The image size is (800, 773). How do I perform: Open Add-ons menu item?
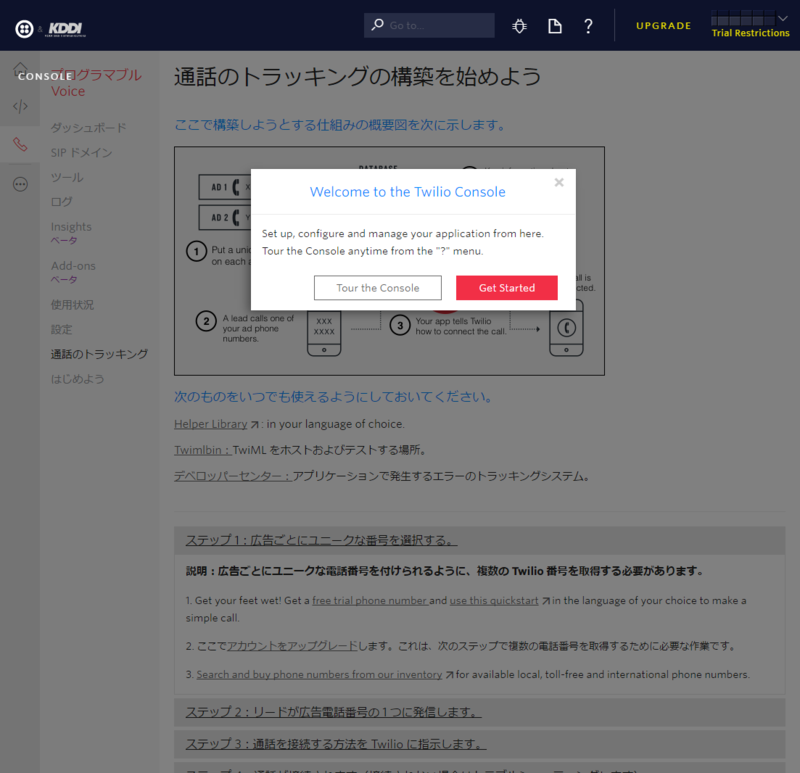tap(73, 266)
